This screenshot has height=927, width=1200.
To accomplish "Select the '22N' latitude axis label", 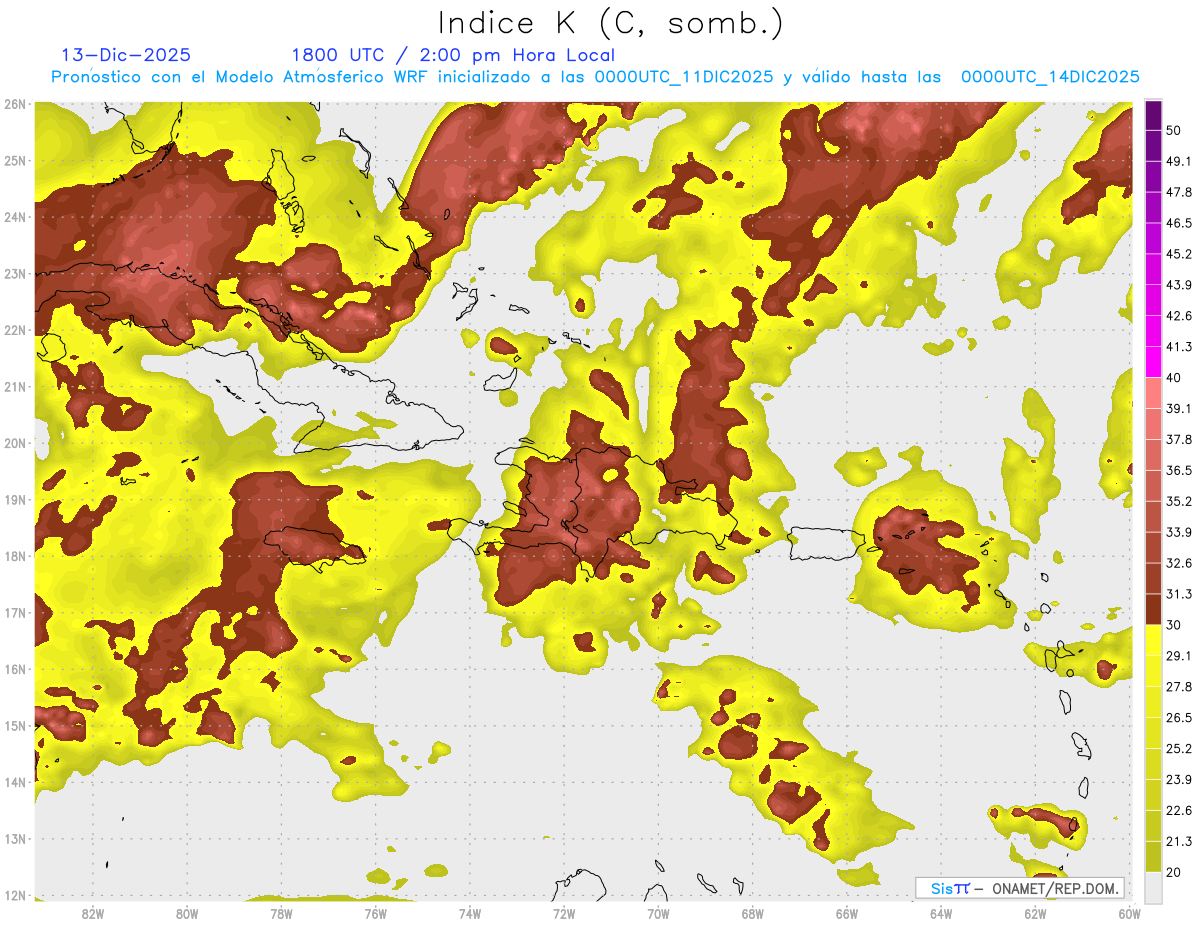I will [x=15, y=330].
